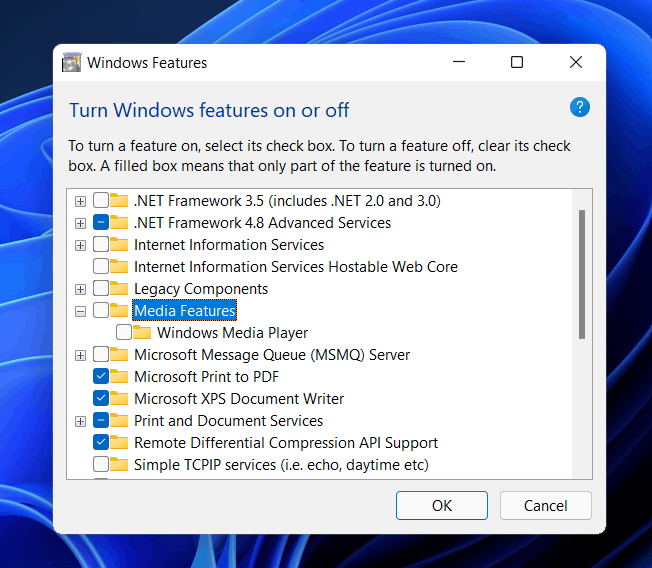
Task: Collapse the Media Features tree node
Action: 80,311
